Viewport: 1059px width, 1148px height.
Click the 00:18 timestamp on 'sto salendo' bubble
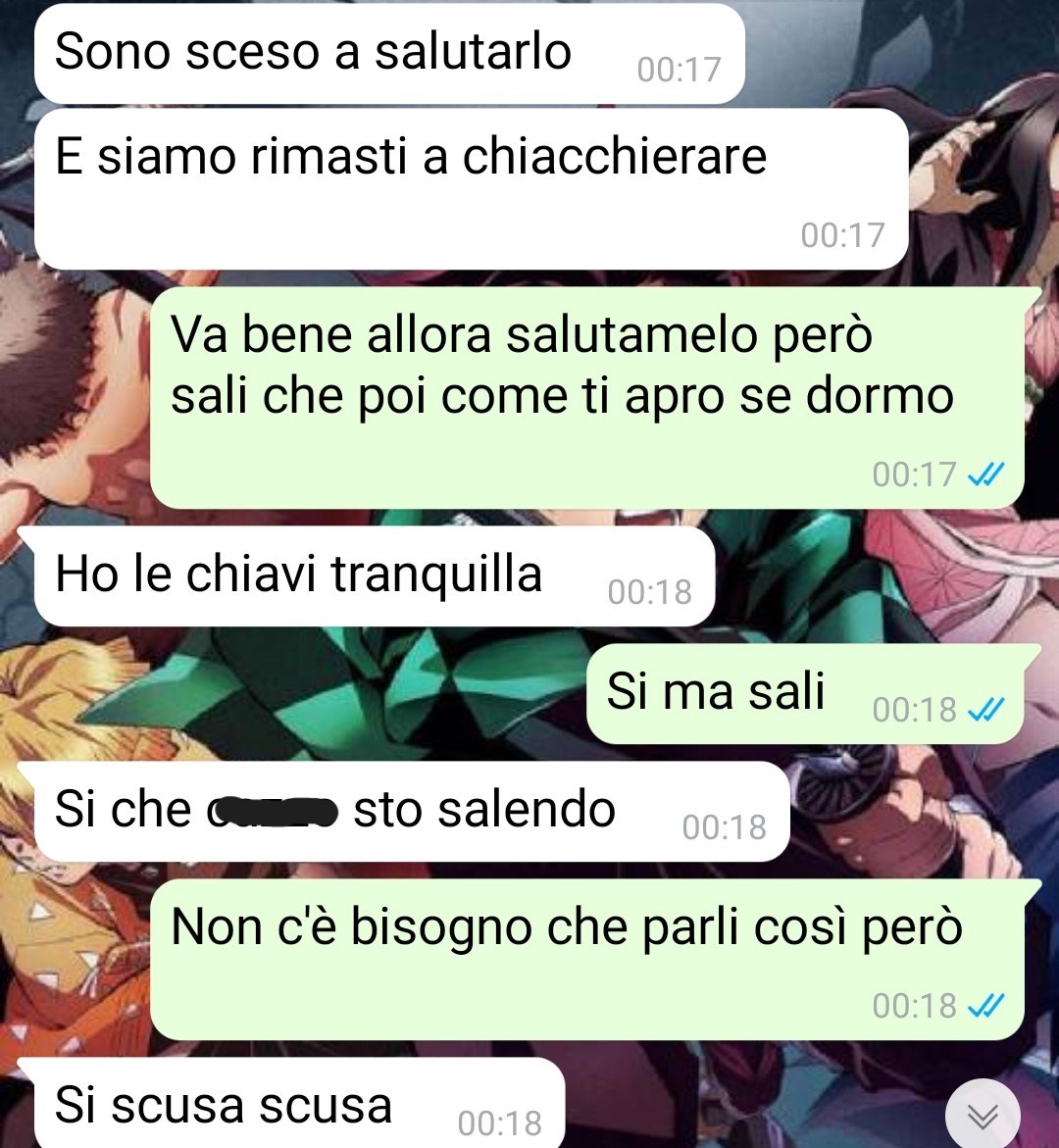(x=725, y=827)
